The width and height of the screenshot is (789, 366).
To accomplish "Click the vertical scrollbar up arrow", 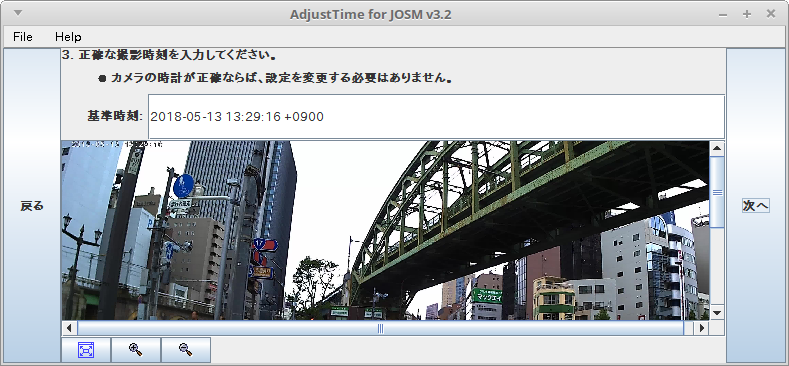I will (x=717, y=148).
